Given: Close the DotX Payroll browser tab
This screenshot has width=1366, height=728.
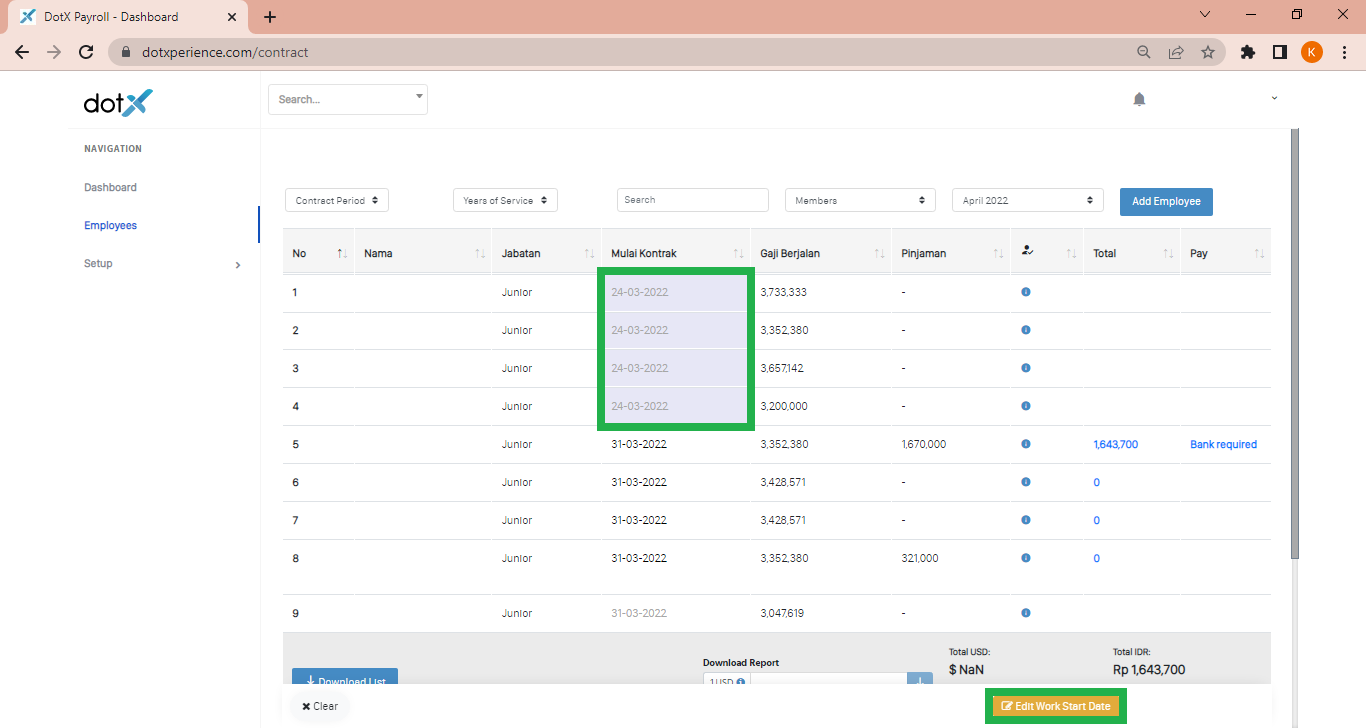Looking at the screenshot, I should tap(231, 17).
